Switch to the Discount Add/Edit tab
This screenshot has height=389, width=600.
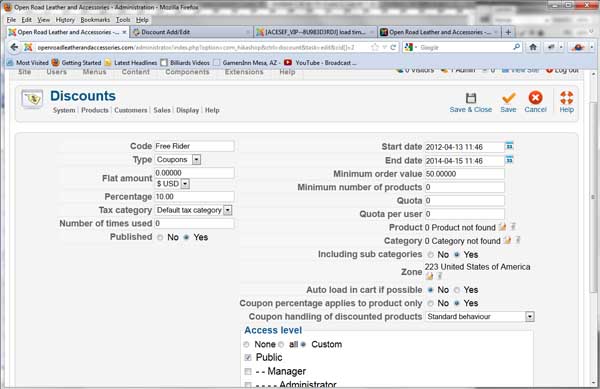(x=191, y=32)
